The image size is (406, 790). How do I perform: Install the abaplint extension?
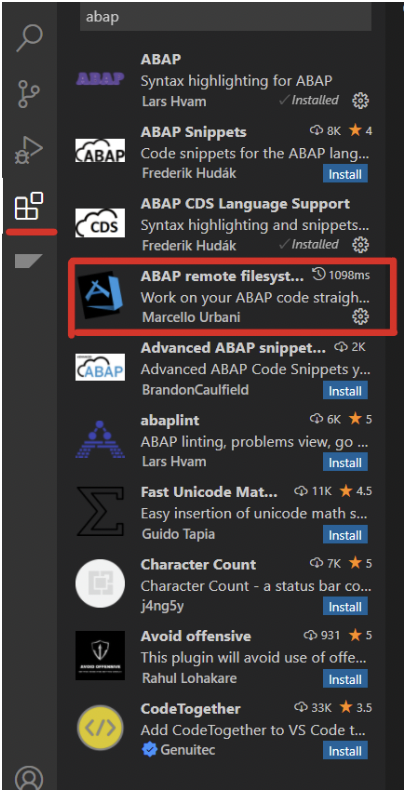pyautogui.click(x=346, y=463)
